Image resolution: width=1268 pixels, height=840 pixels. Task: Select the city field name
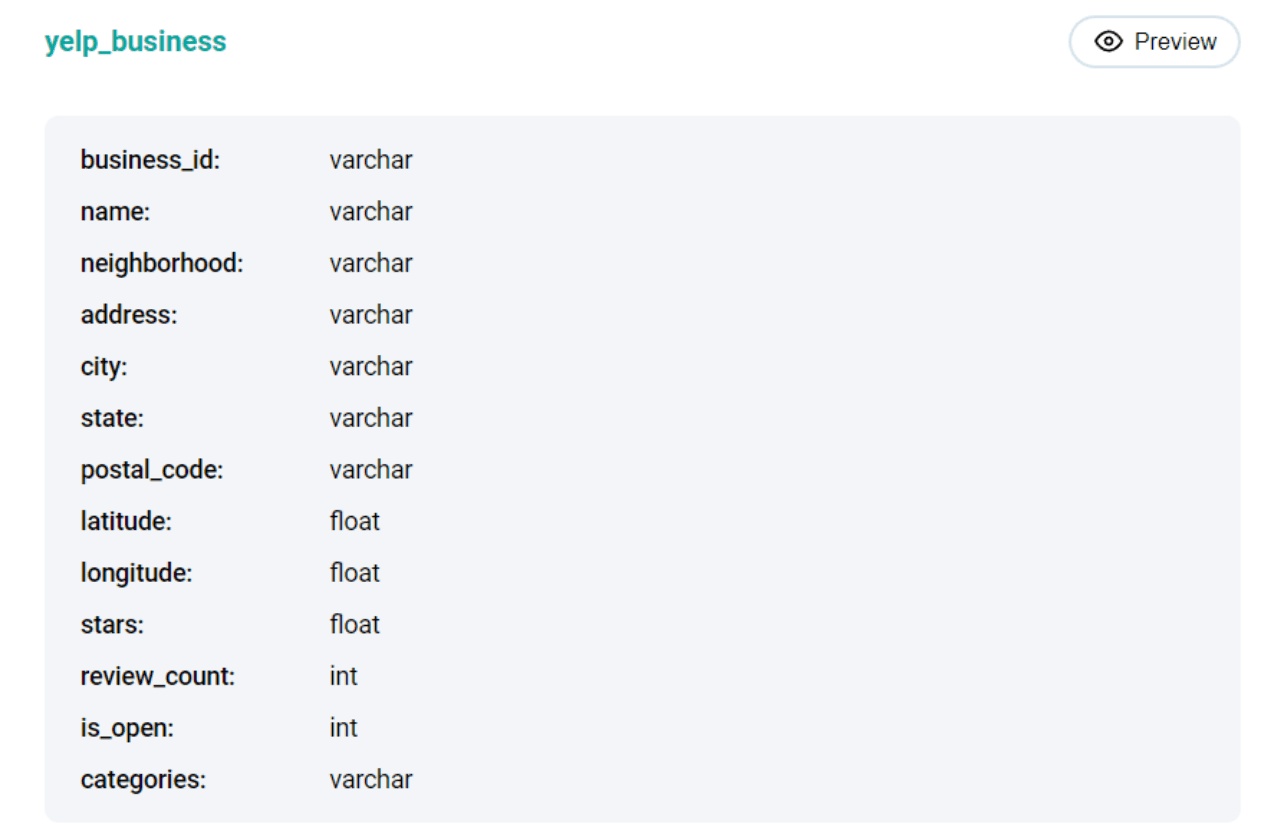tap(103, 366)
